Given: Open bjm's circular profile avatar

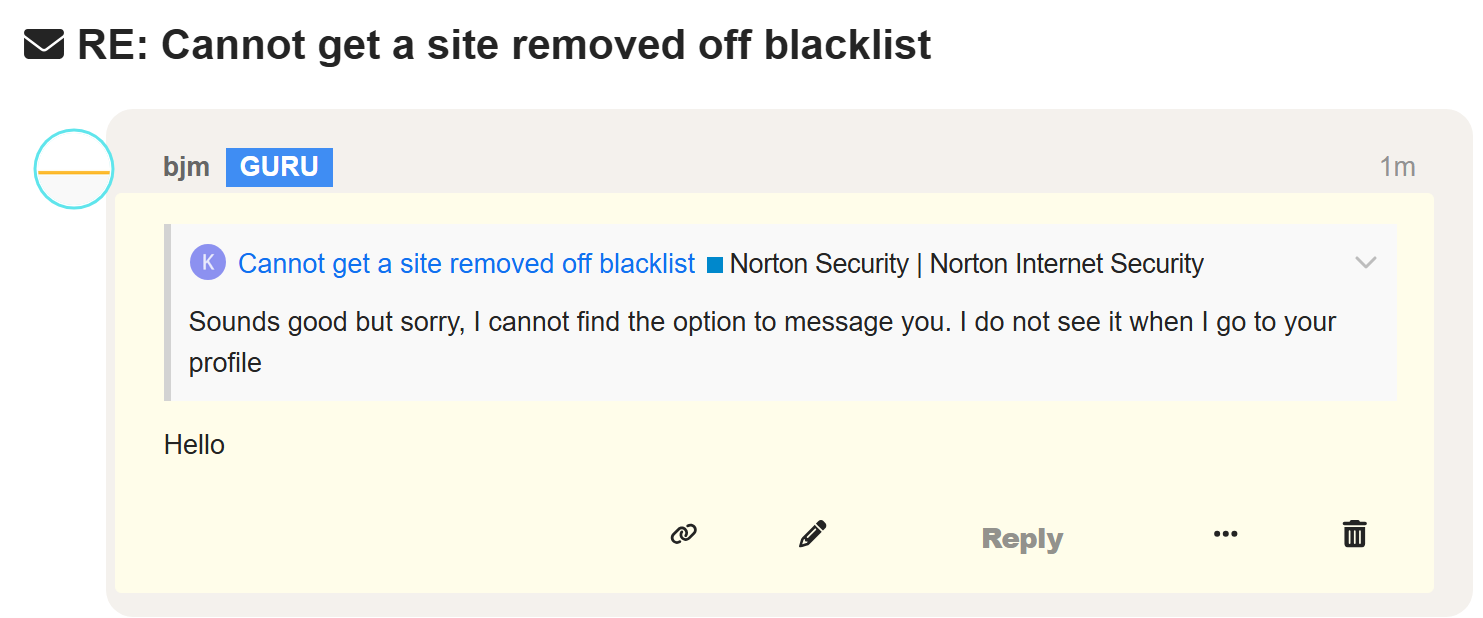Looking at the screenshot, I should [x=74, y=169].
